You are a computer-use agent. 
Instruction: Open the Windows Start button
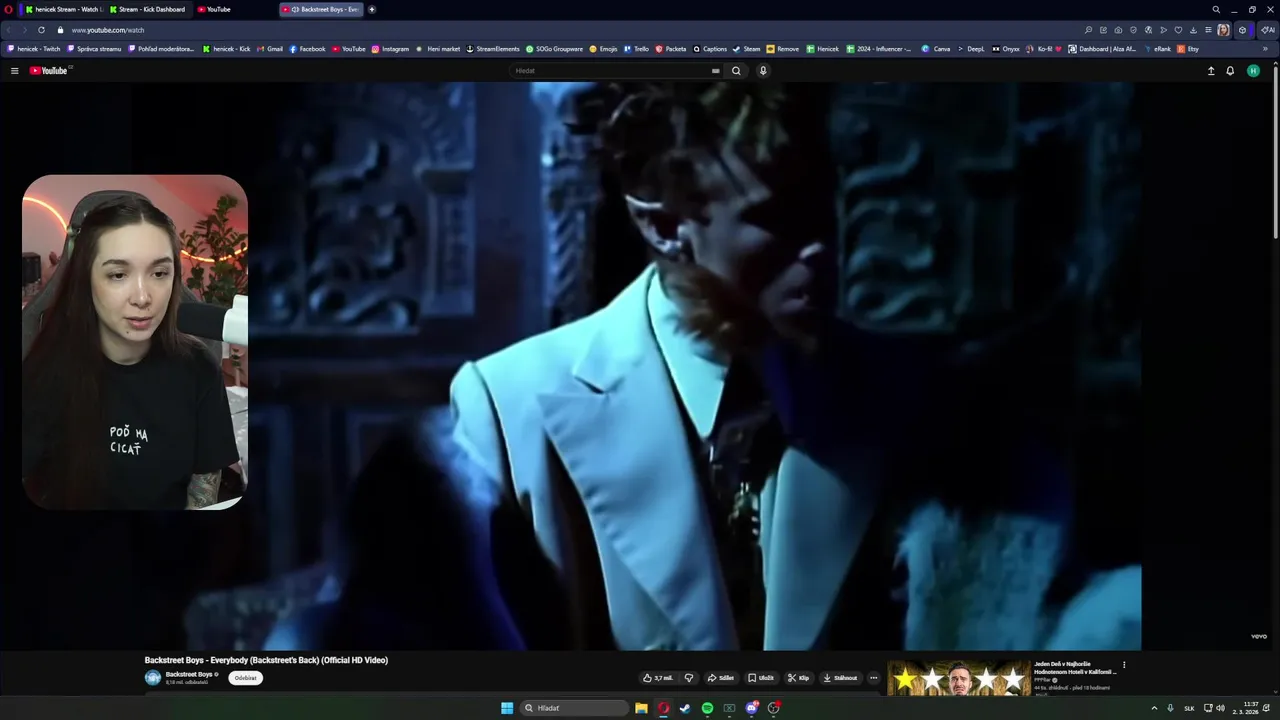point(507,708)
